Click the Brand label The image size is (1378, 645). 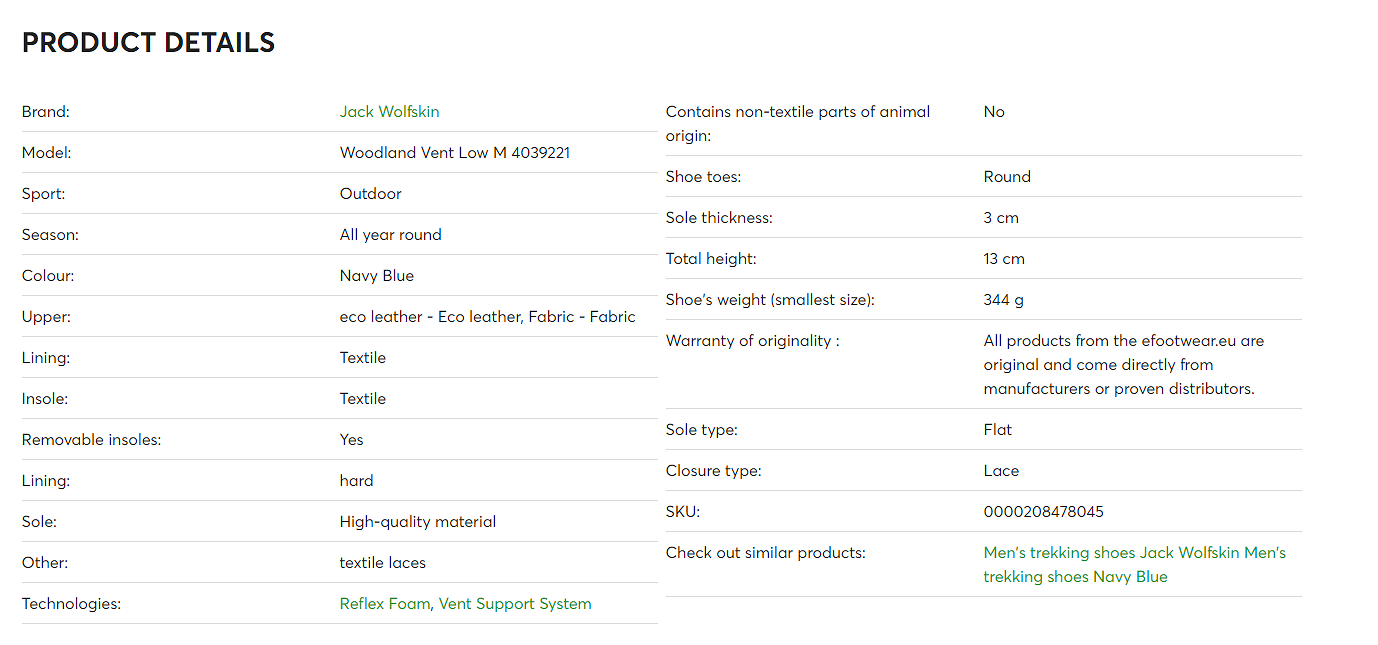click(46, 112)
